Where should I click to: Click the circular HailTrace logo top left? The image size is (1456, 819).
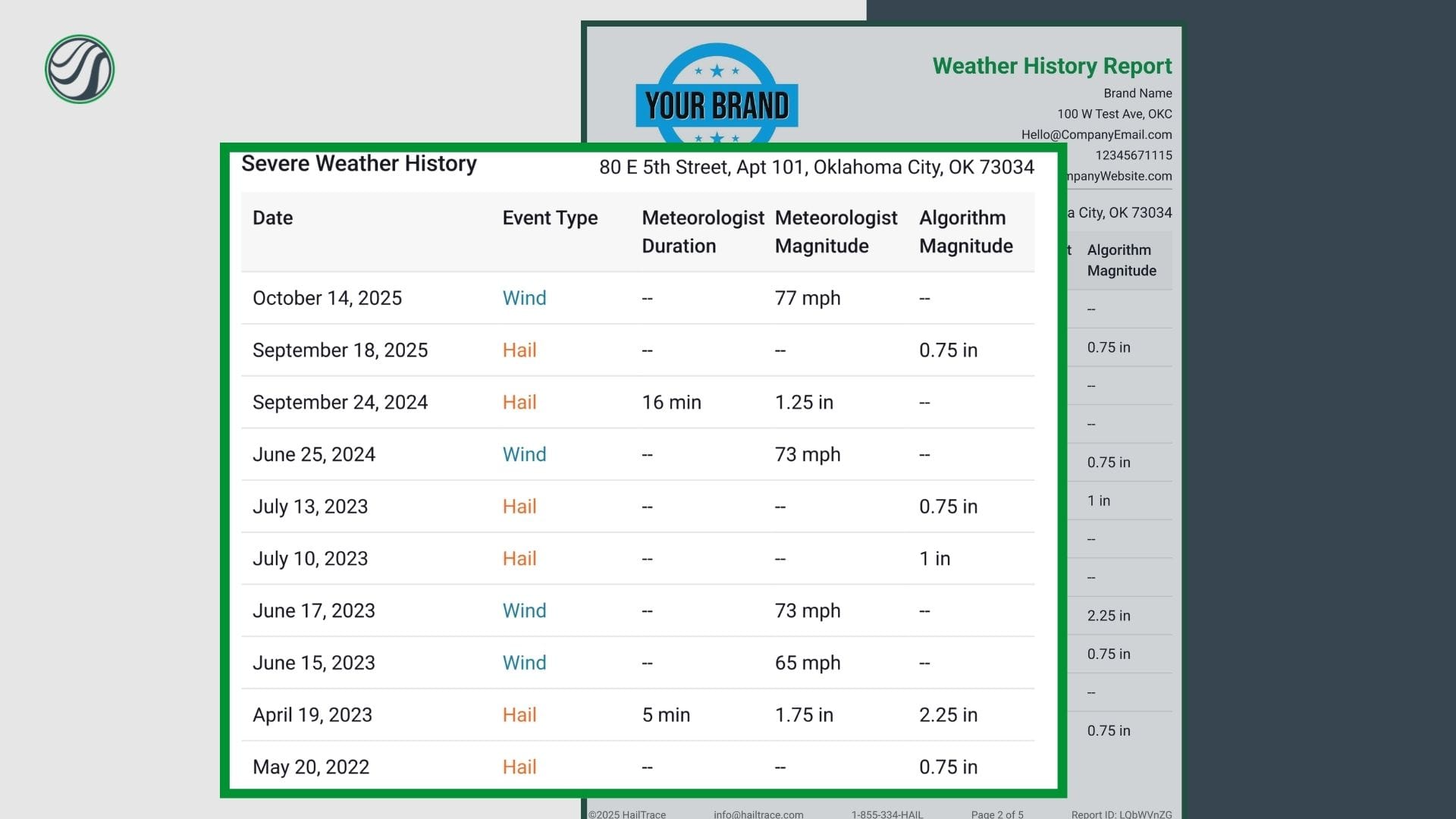tap(78, 69)
